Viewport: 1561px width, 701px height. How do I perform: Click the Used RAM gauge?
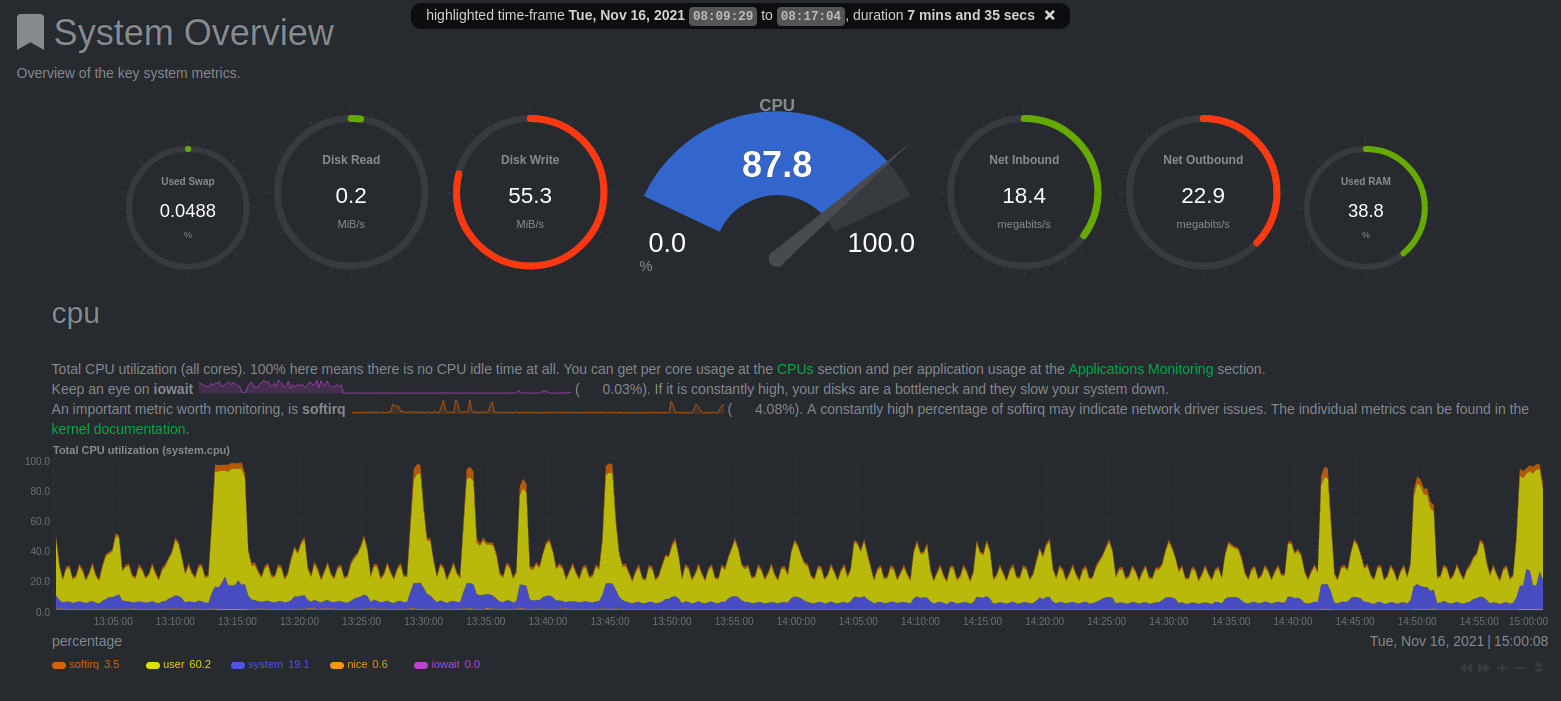click(x=1365, y=208)
